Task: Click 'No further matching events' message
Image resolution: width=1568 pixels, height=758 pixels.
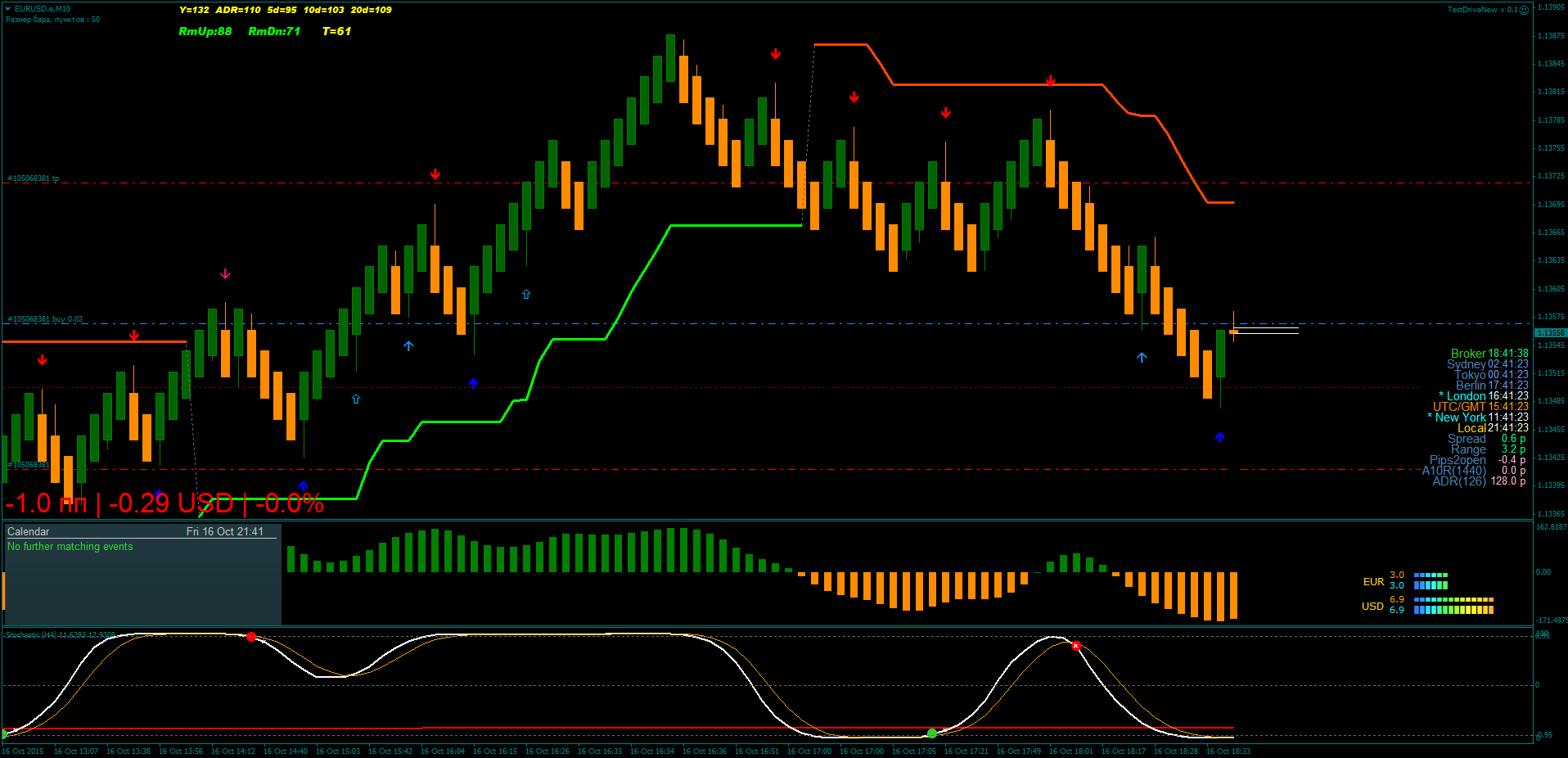Action: click(x=70, y=547)
